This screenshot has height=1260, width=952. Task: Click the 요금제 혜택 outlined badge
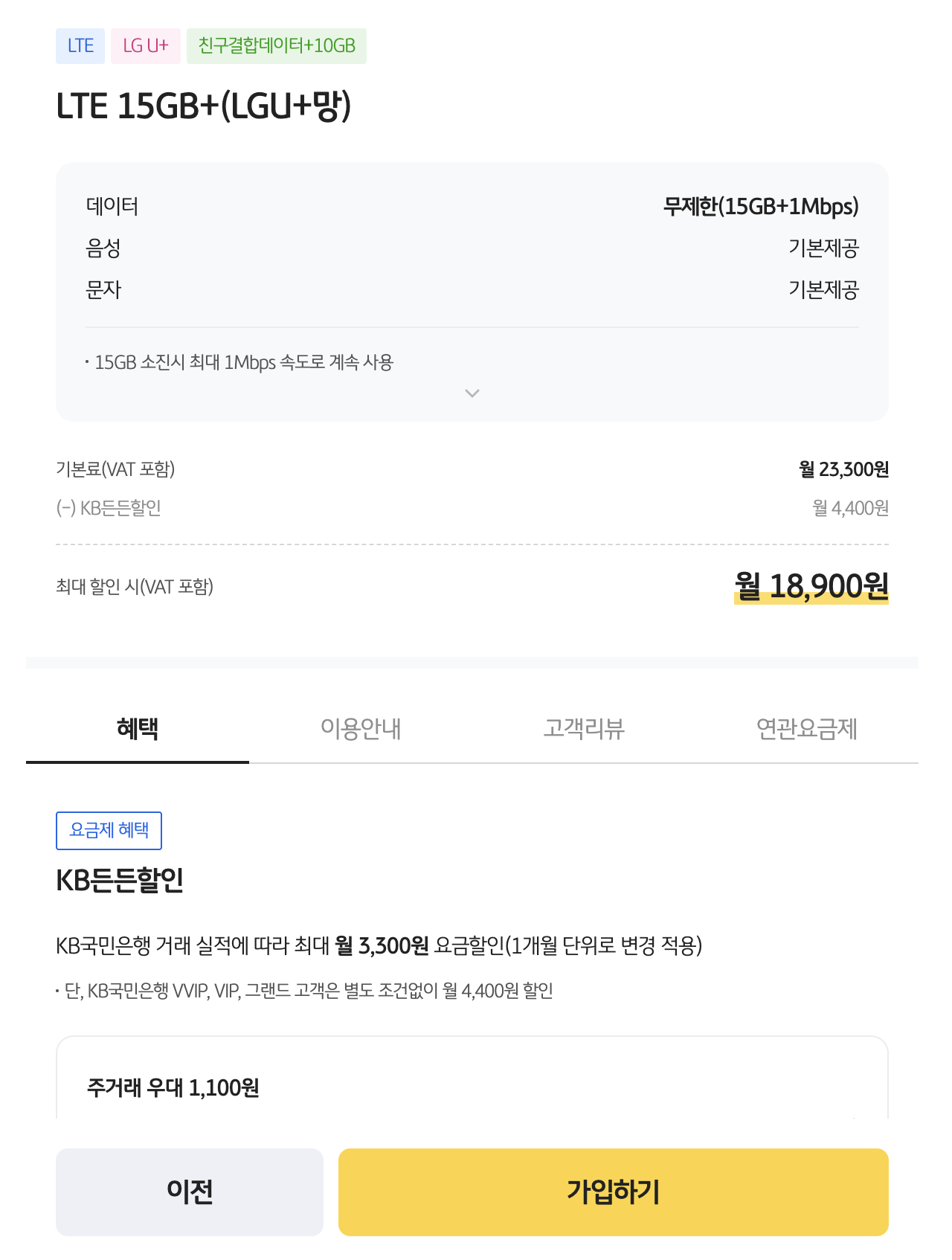[x=109, y=830]
